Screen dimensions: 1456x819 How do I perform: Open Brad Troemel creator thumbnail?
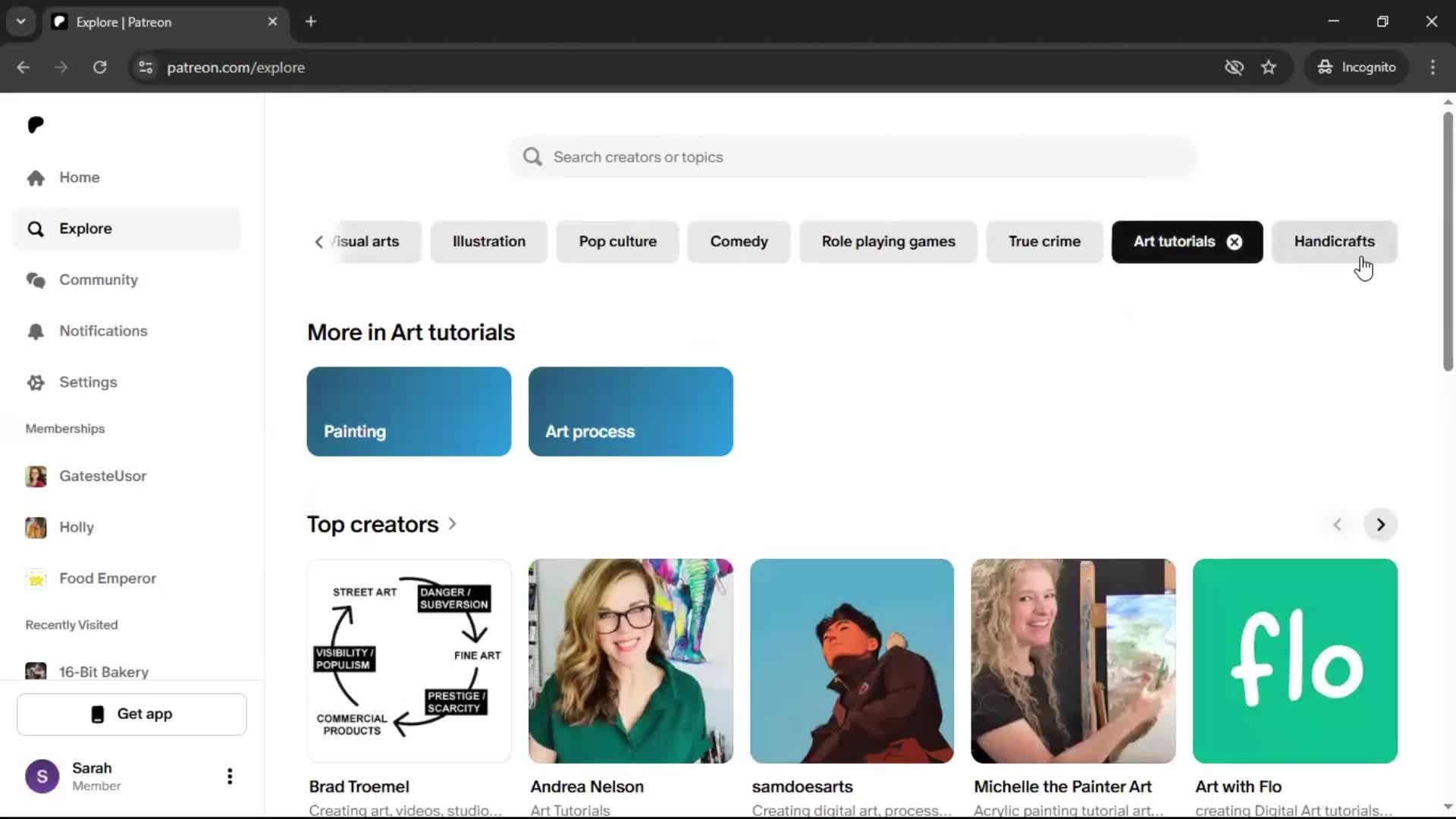[x=409, y=661]
